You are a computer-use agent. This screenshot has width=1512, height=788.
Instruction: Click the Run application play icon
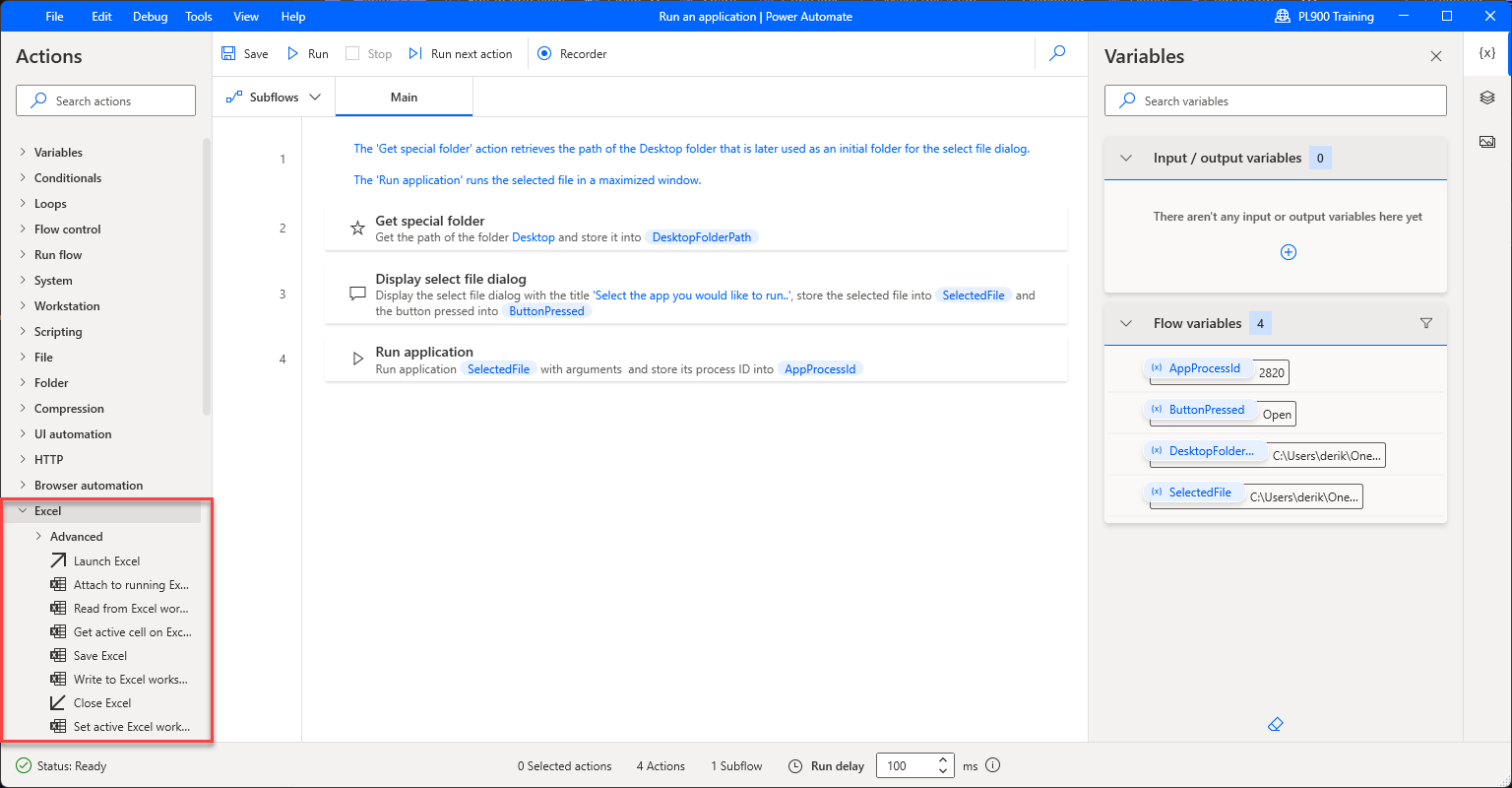pos(358,360)
